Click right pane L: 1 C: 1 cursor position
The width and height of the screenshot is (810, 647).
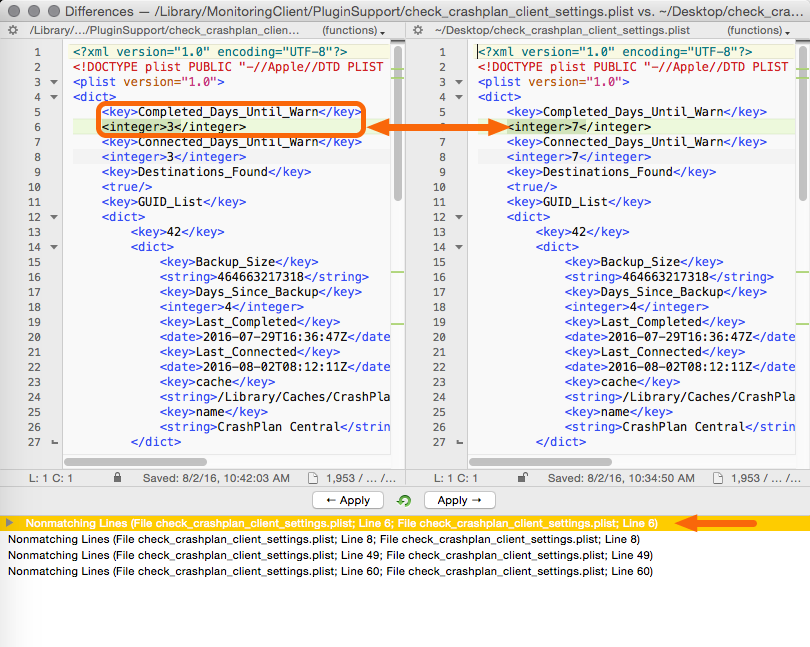click(x=456, y=478)
